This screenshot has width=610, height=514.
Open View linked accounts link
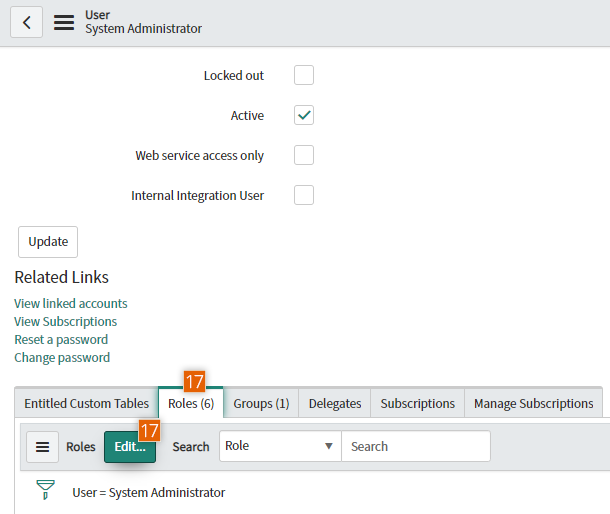point(71,303)
